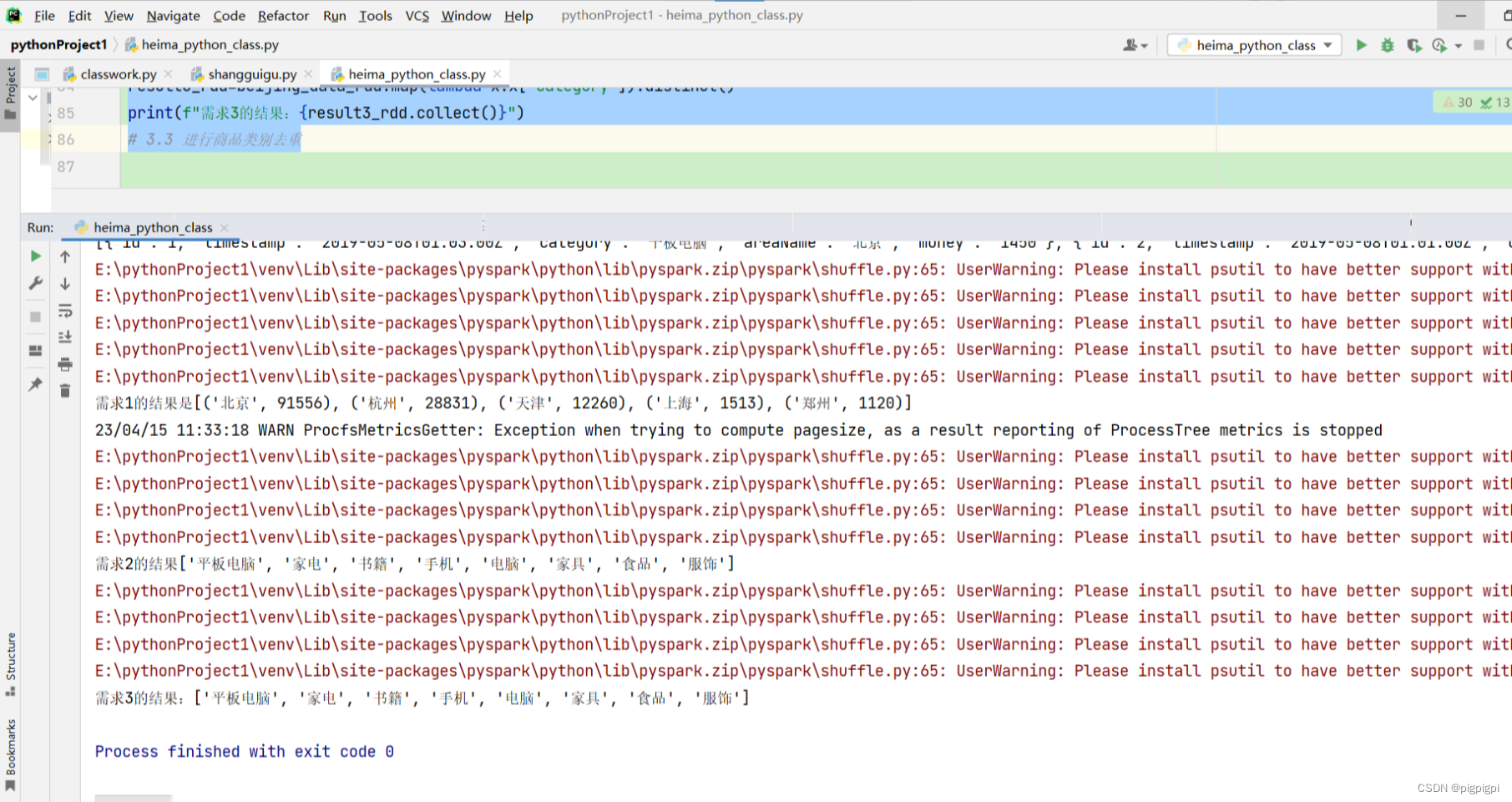Click the warnings count indicator 30
The image size is (1512, 802).
pyautogui.click(x=1458, y=102)
